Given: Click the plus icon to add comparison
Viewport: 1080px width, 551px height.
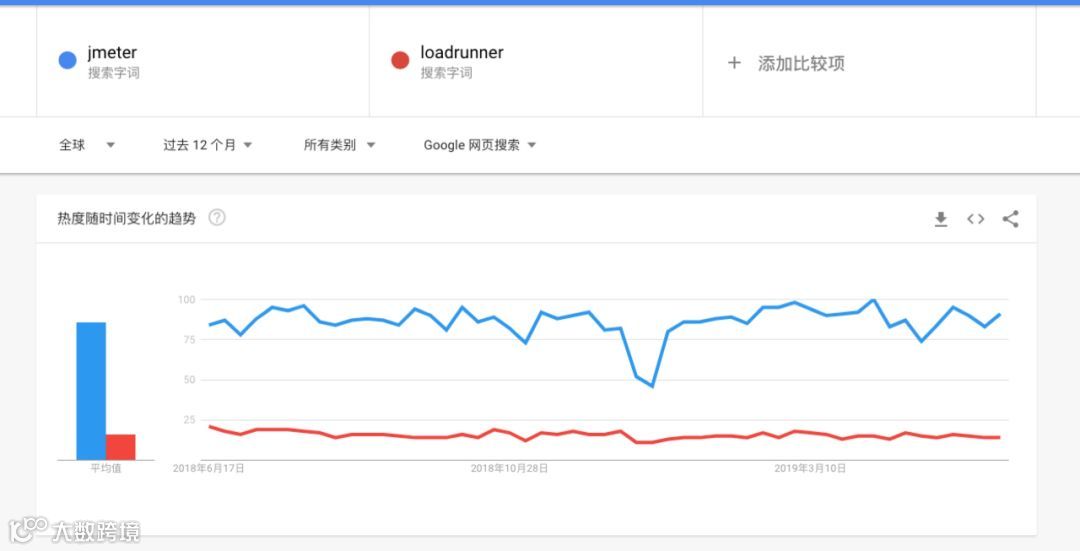Looking at the screenshot, I should pos(734,63).
